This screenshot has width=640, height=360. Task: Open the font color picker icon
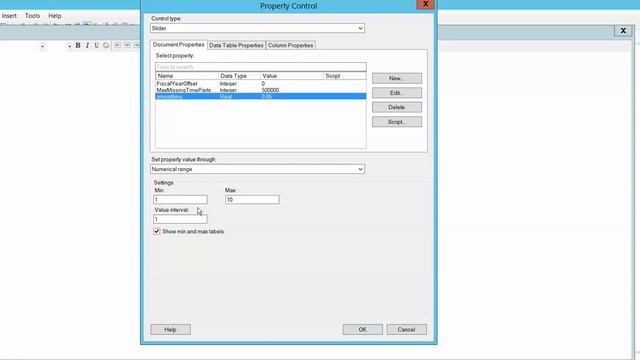pos(106,45)
